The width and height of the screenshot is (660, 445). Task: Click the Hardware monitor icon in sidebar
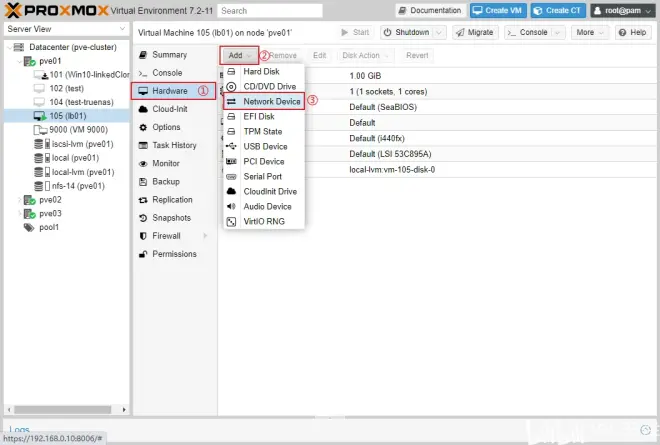tap(143, 91)
